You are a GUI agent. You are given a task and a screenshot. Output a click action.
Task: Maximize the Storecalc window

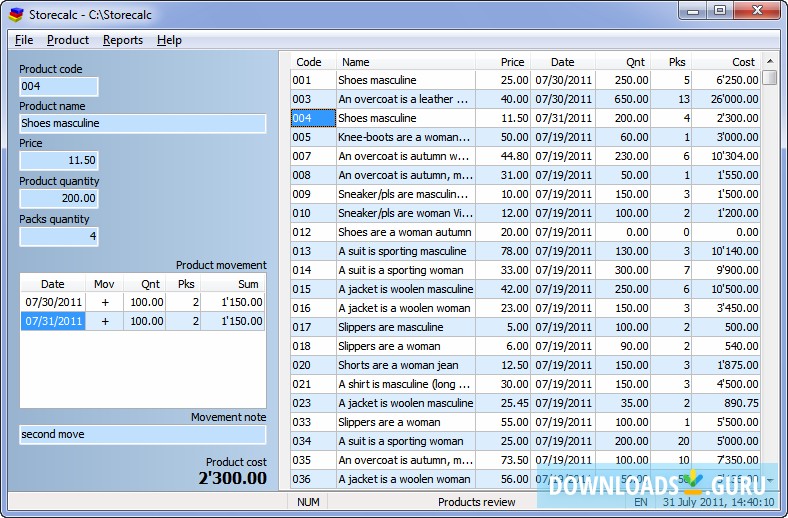[720, 11]
